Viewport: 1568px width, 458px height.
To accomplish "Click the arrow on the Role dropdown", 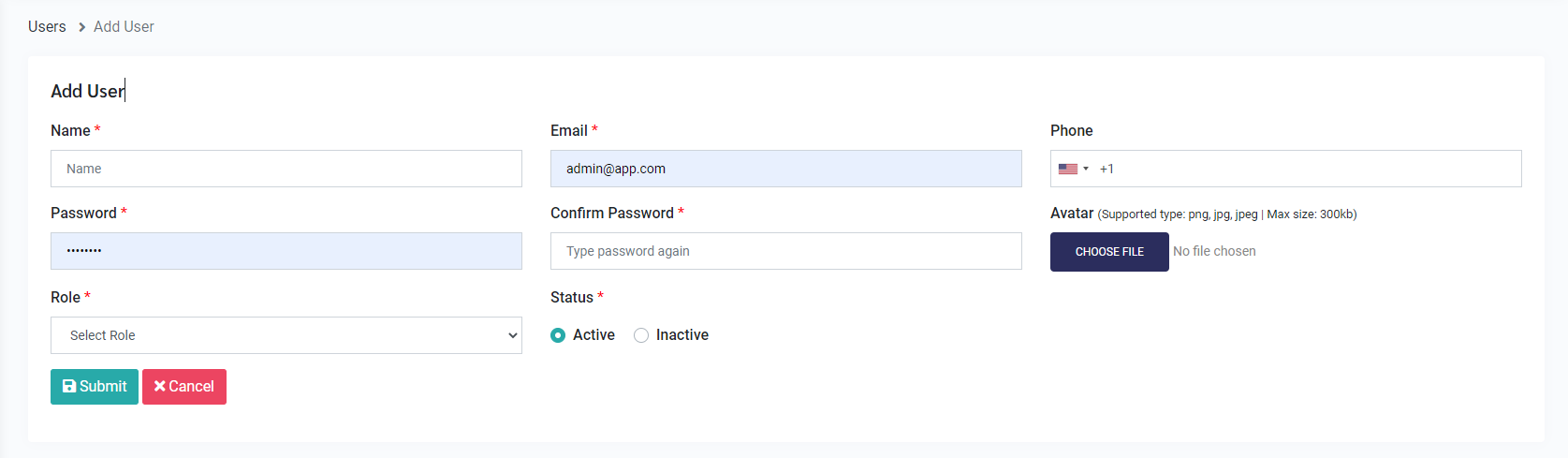I will coord(512,335).
